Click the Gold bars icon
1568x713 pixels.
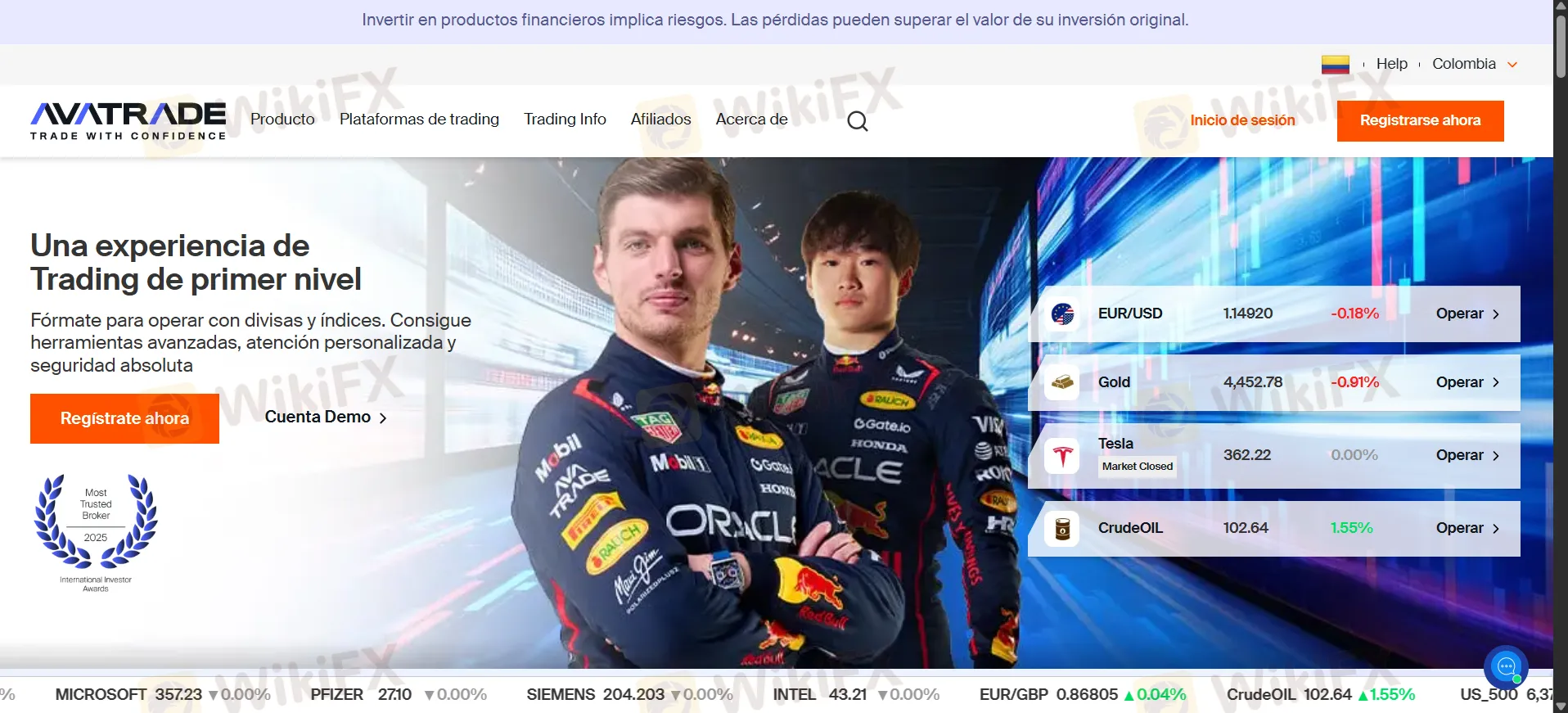1062,382
